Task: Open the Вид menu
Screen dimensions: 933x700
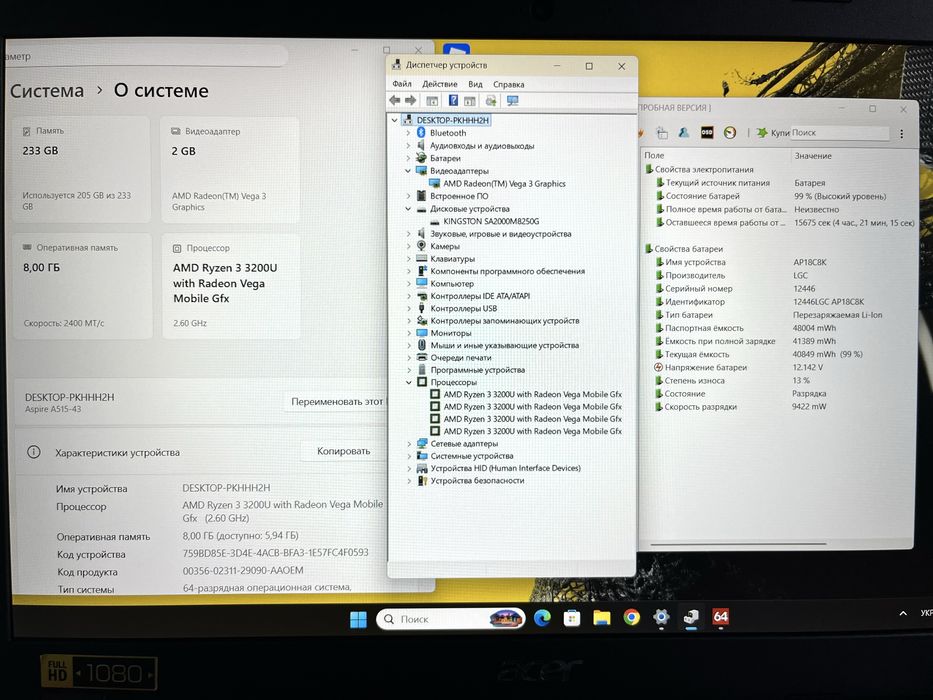Action: [475, 84]
